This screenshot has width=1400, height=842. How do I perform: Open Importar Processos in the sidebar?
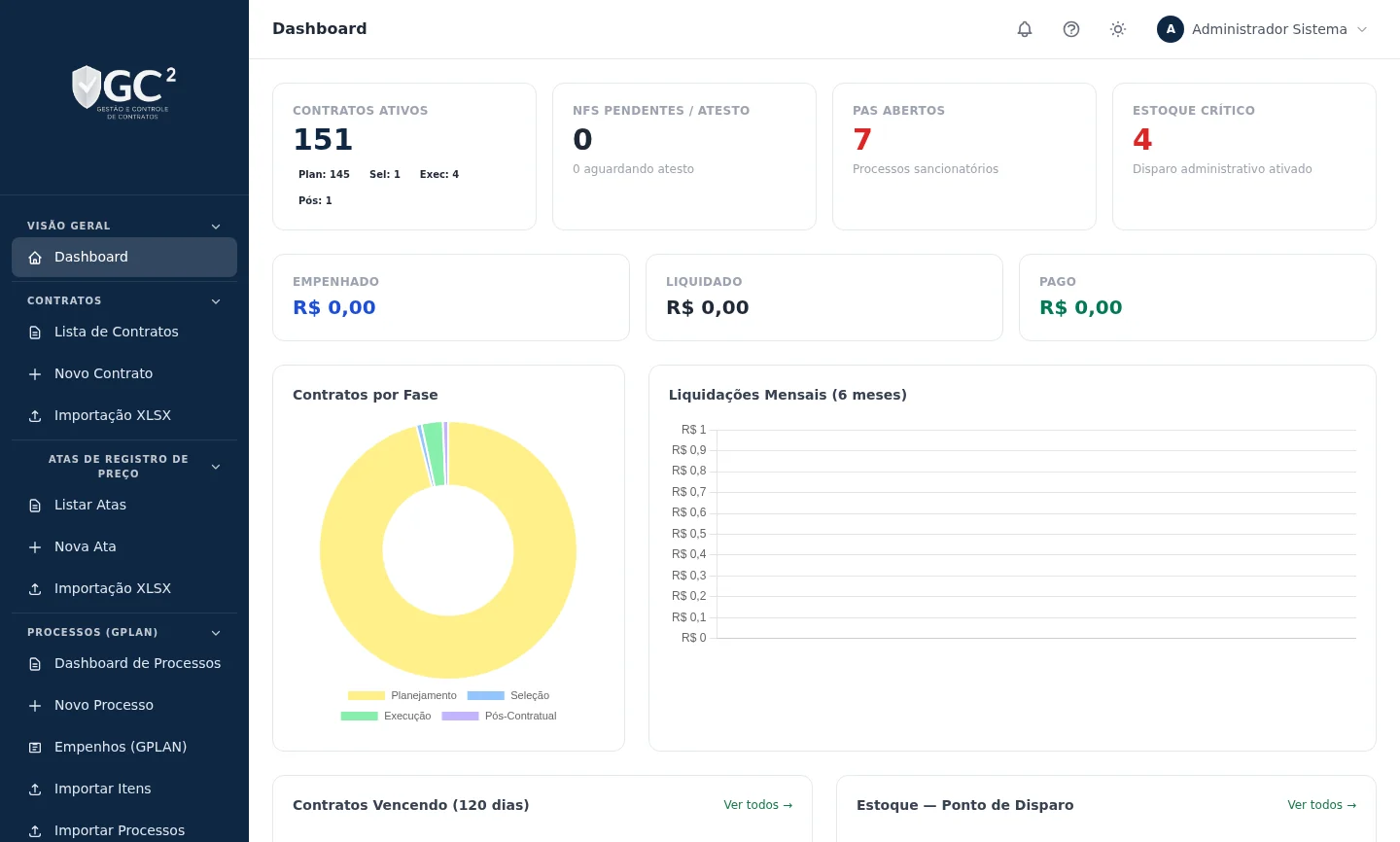tap(124, 830)
